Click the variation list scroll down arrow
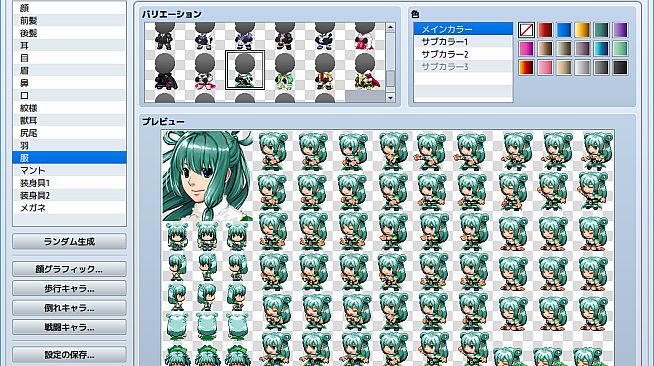This screenshot has height=366, width=654. click(x=390, y=98)
